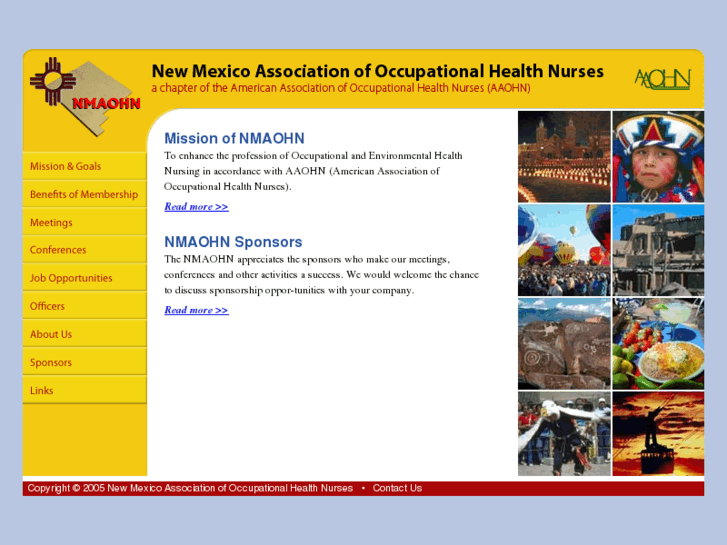Click Read more under Mission of NMAOHN
Screen dimensions: 727x545
(196, 207)
